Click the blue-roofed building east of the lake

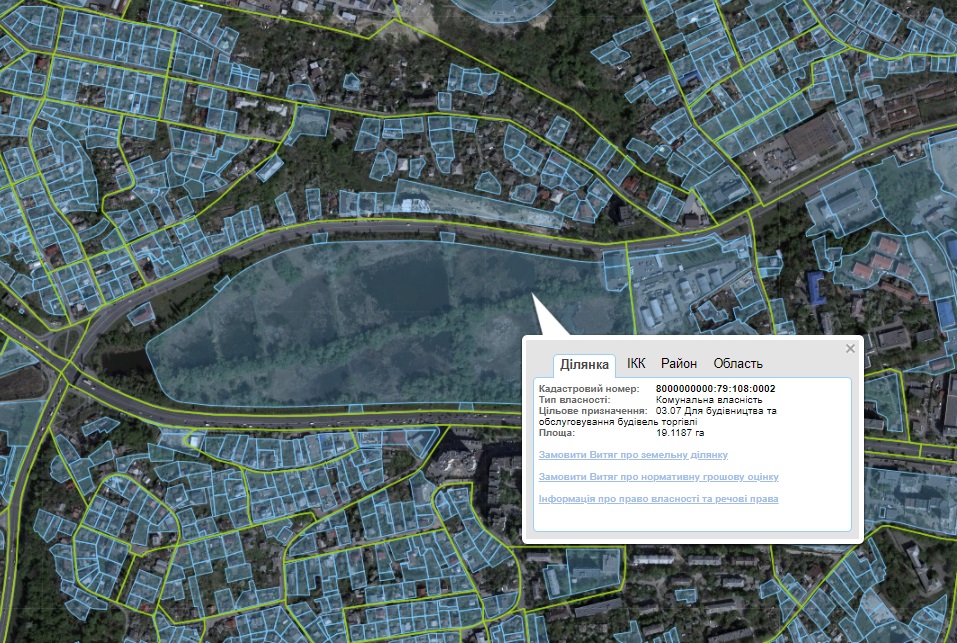(818, 288)
